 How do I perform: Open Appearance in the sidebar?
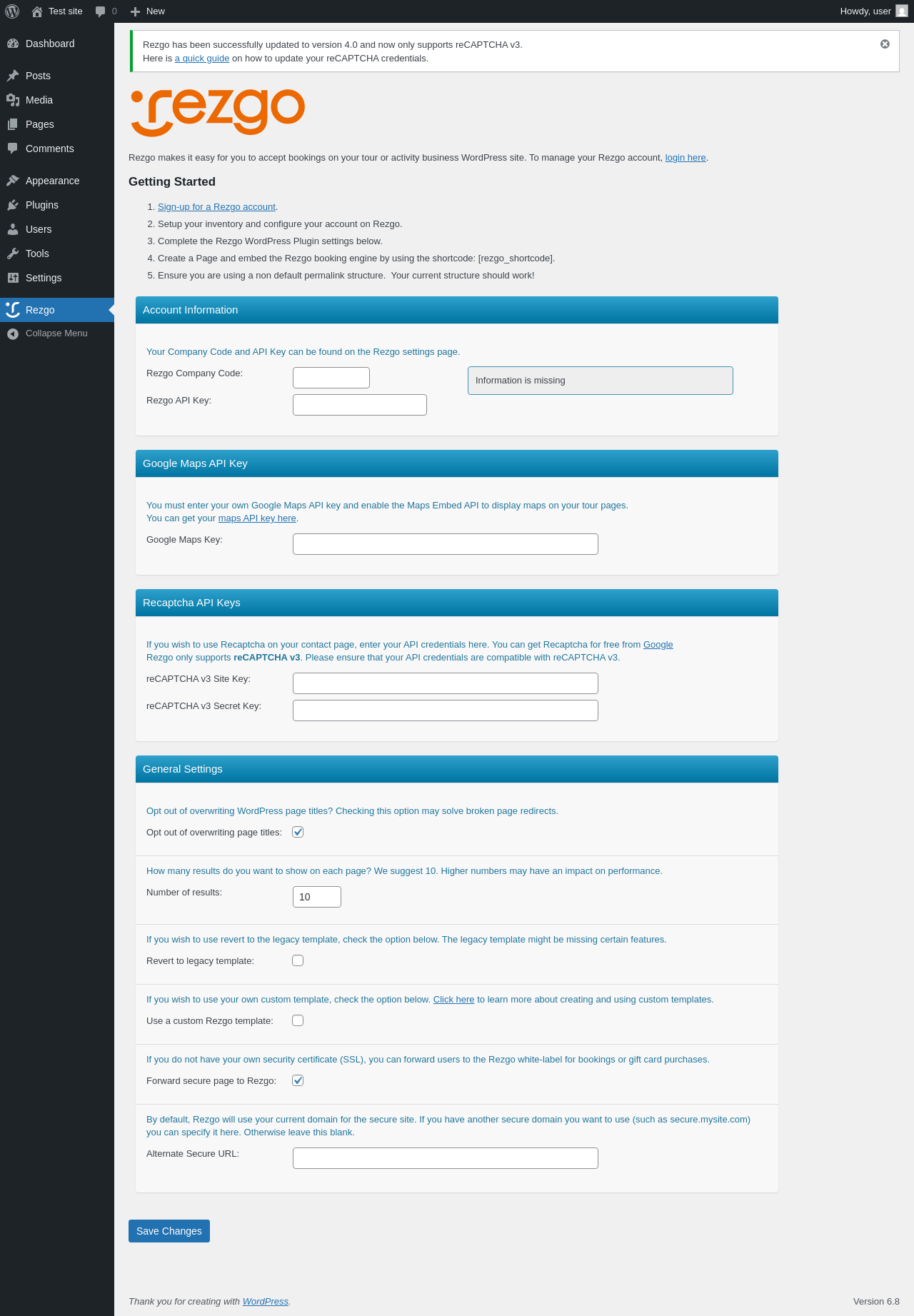[57, 181]
